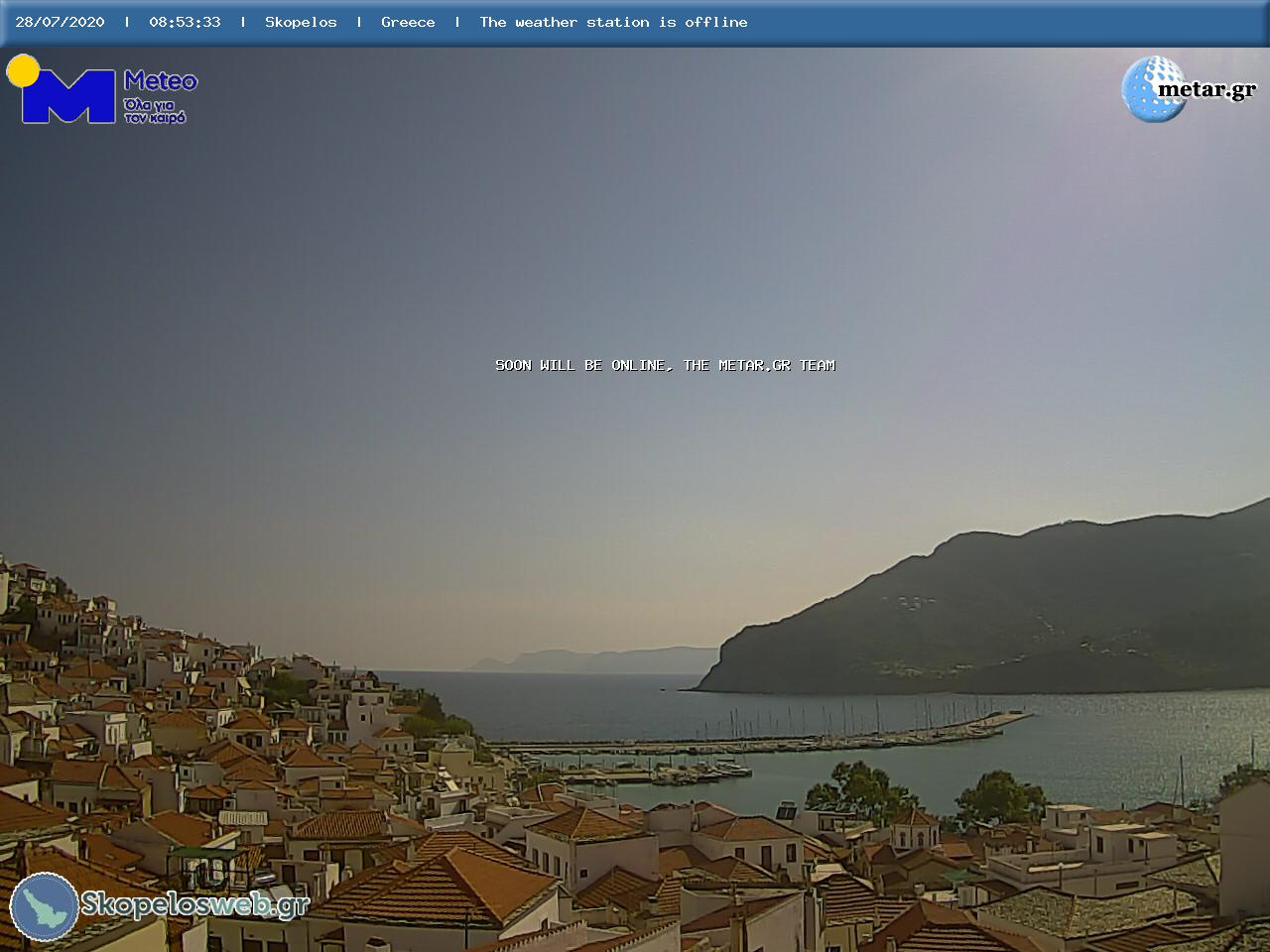
Task: Select the date 28/07/2020 in header
Action: click(60, 22)
